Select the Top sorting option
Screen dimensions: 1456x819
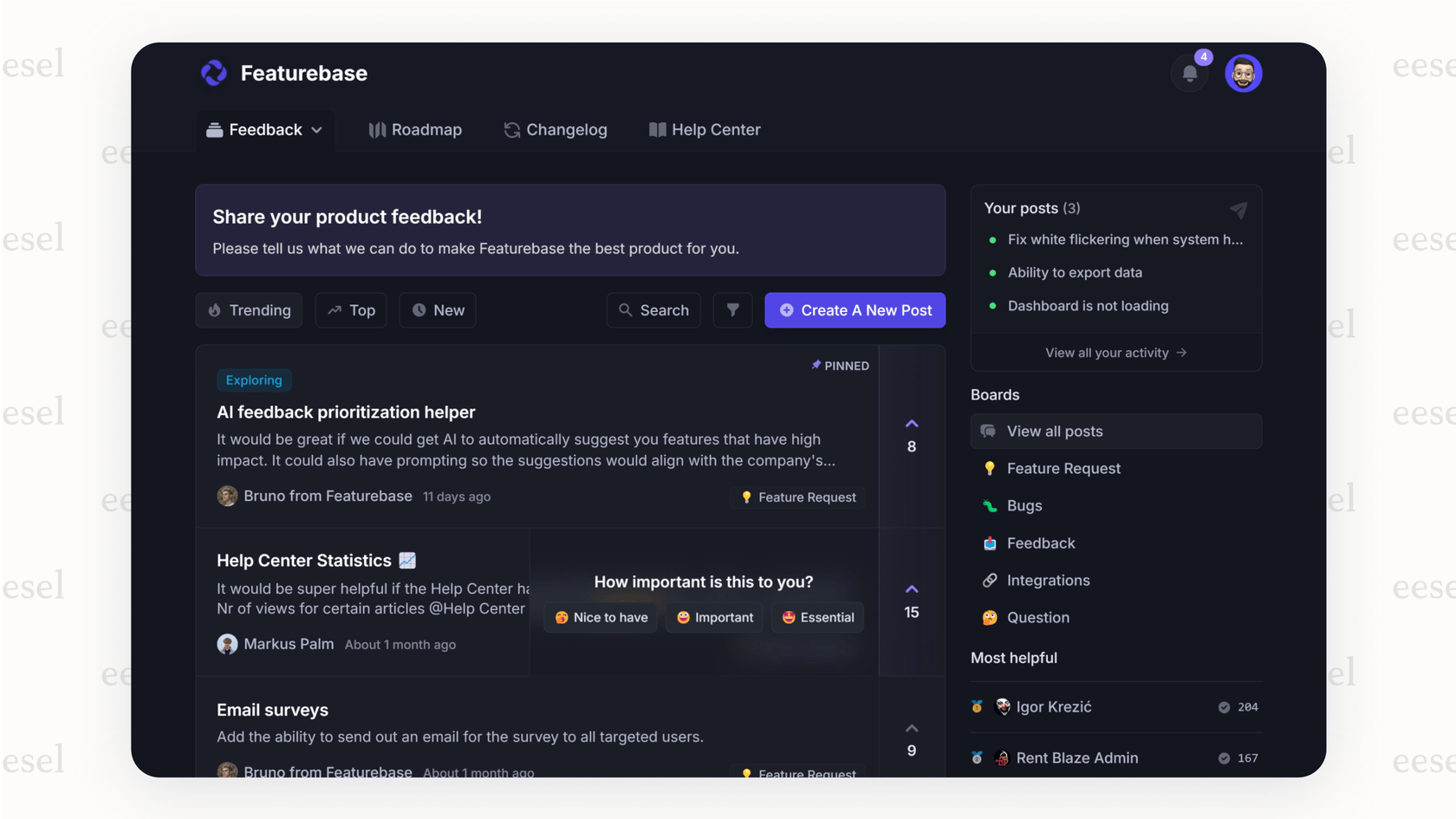(x=350, y=310)
